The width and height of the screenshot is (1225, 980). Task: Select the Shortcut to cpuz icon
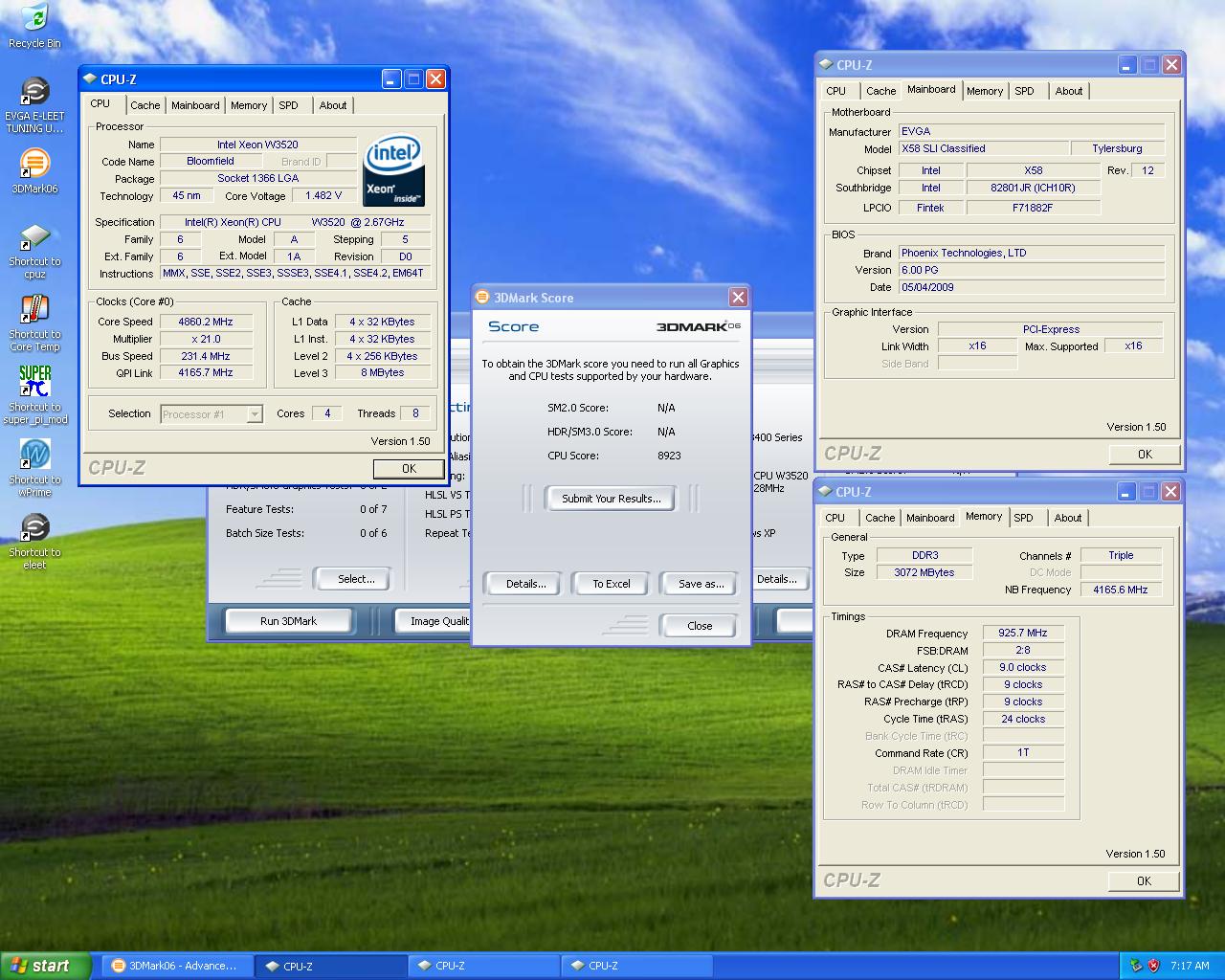coord(34,251)
